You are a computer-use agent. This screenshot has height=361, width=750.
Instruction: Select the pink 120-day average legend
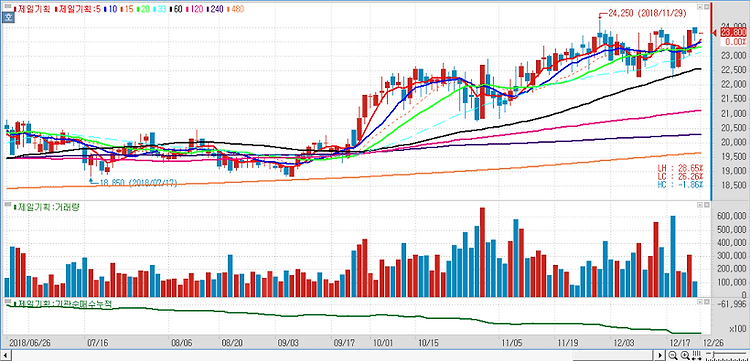pos(194,9)
